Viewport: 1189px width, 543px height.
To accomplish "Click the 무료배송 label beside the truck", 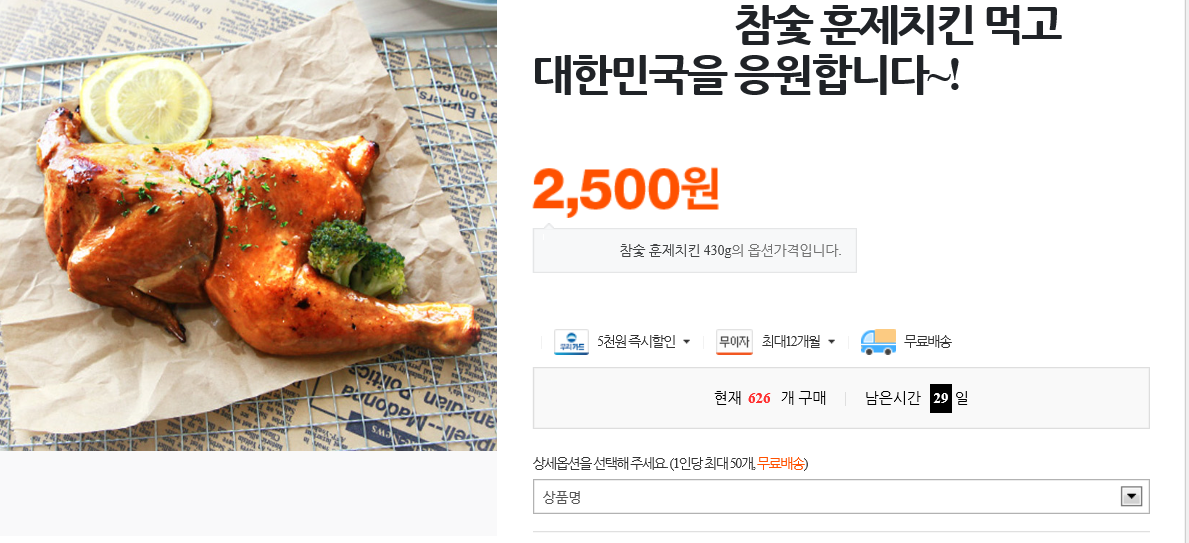I will point(927,342).
